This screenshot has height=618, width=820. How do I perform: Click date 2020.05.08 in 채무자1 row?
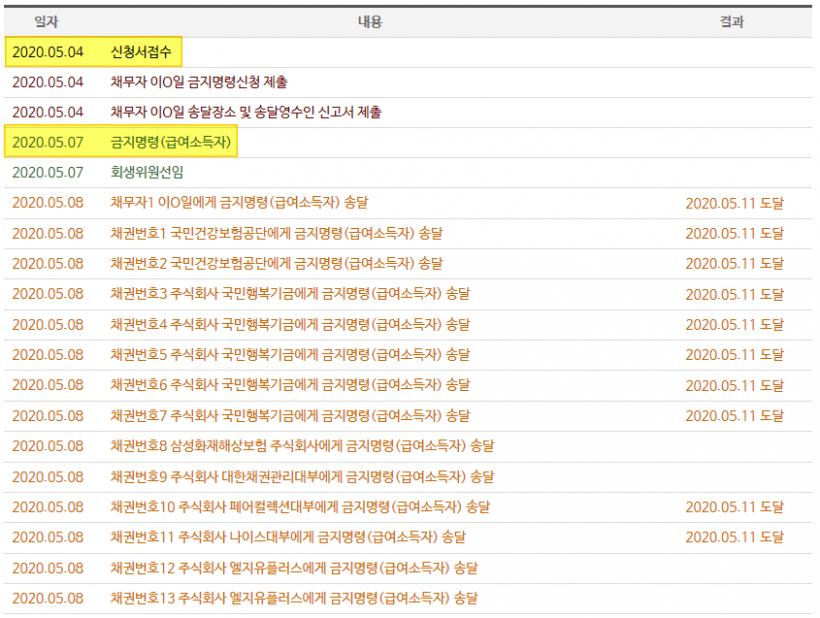click(48, 202)
